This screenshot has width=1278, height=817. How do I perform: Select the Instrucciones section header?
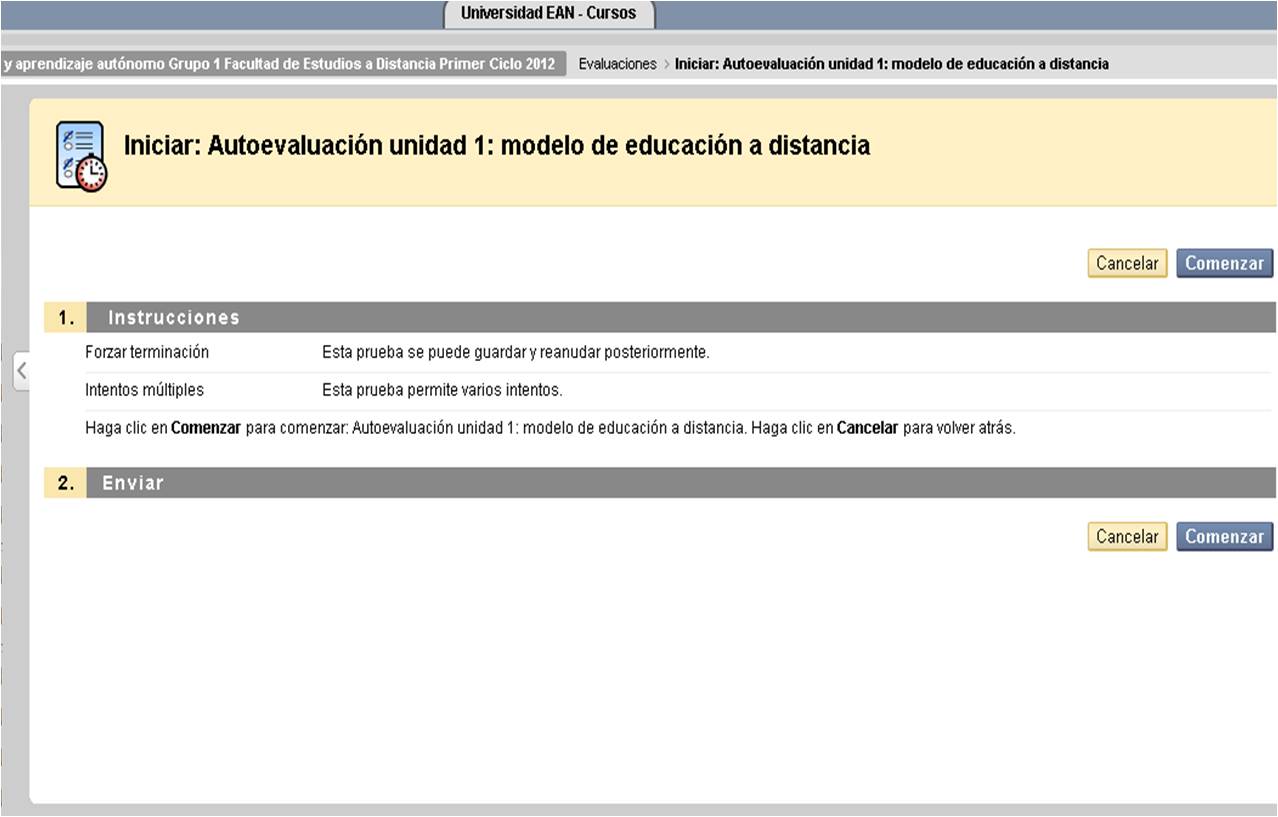click(174, 318)
